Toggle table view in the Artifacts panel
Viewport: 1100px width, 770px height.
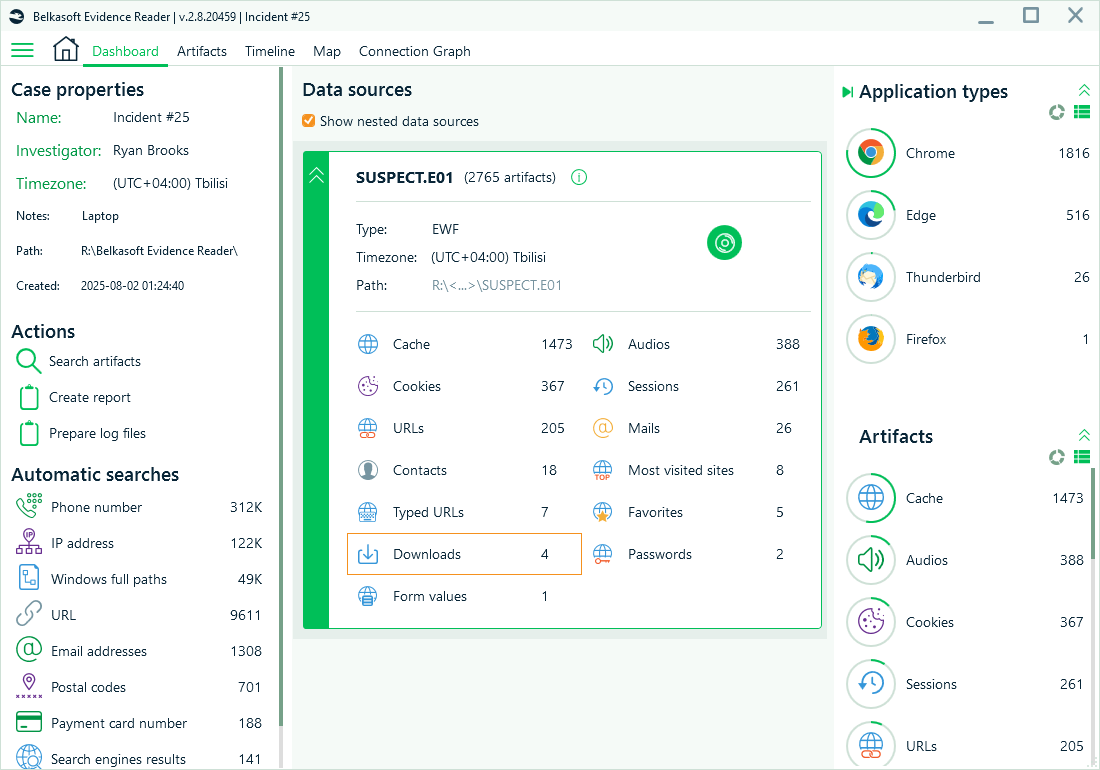[x=1082, y=458]
